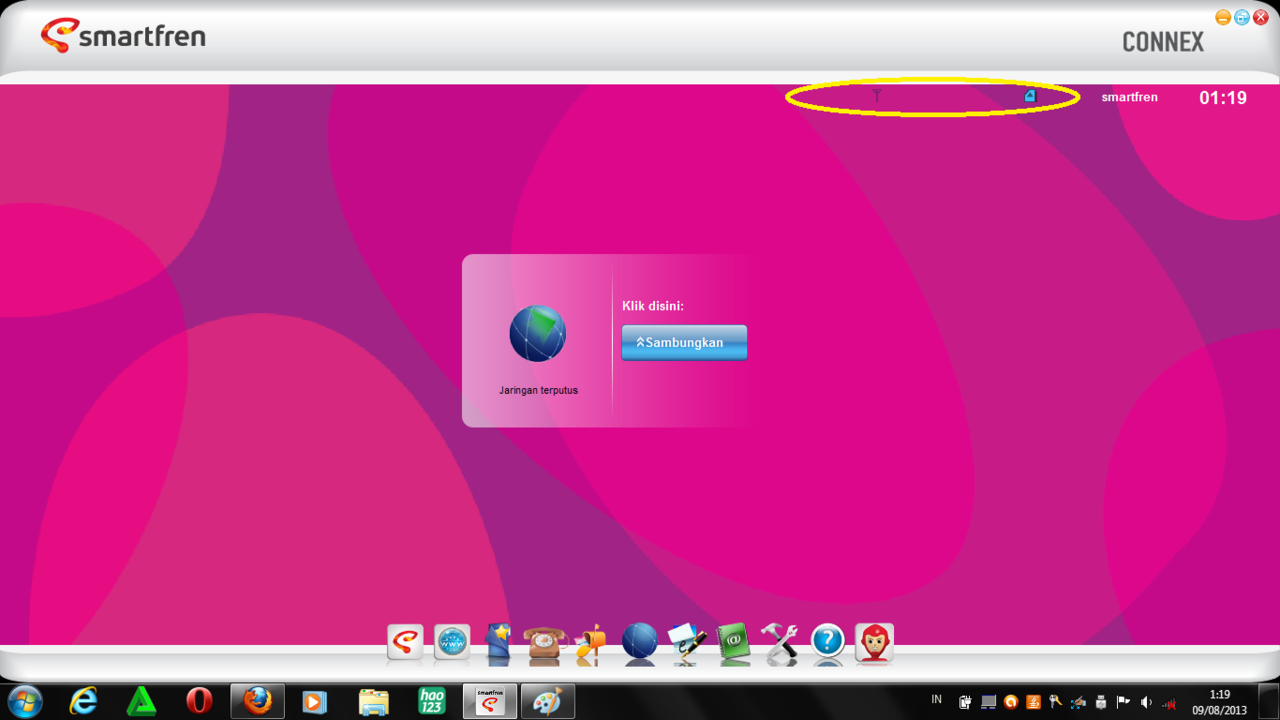Open hao123 shortcut on taskbar
Viewport: 1280px width, 720px height.
point(431,701)
